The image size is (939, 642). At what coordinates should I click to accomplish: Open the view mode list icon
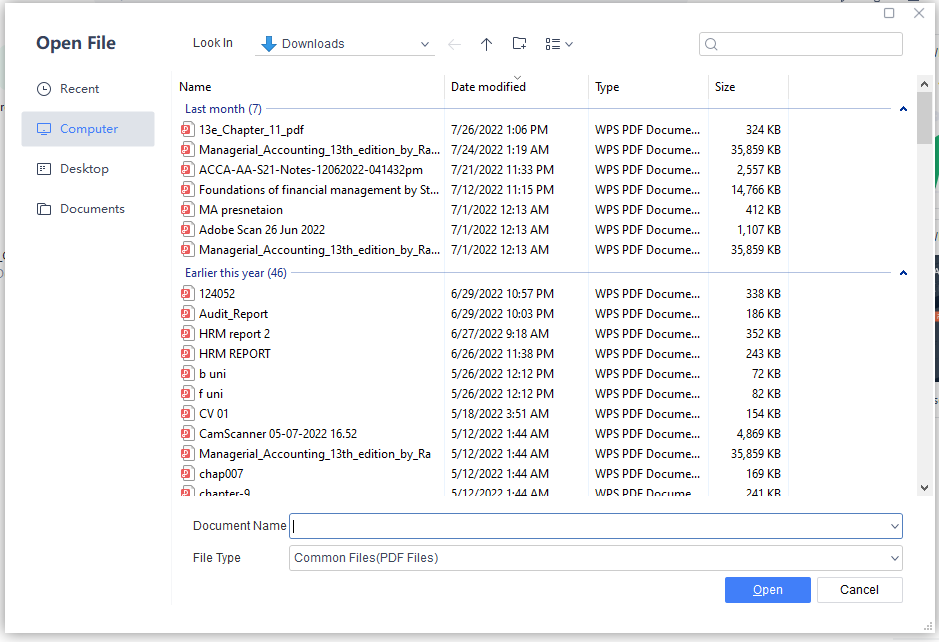click(552, 43)
